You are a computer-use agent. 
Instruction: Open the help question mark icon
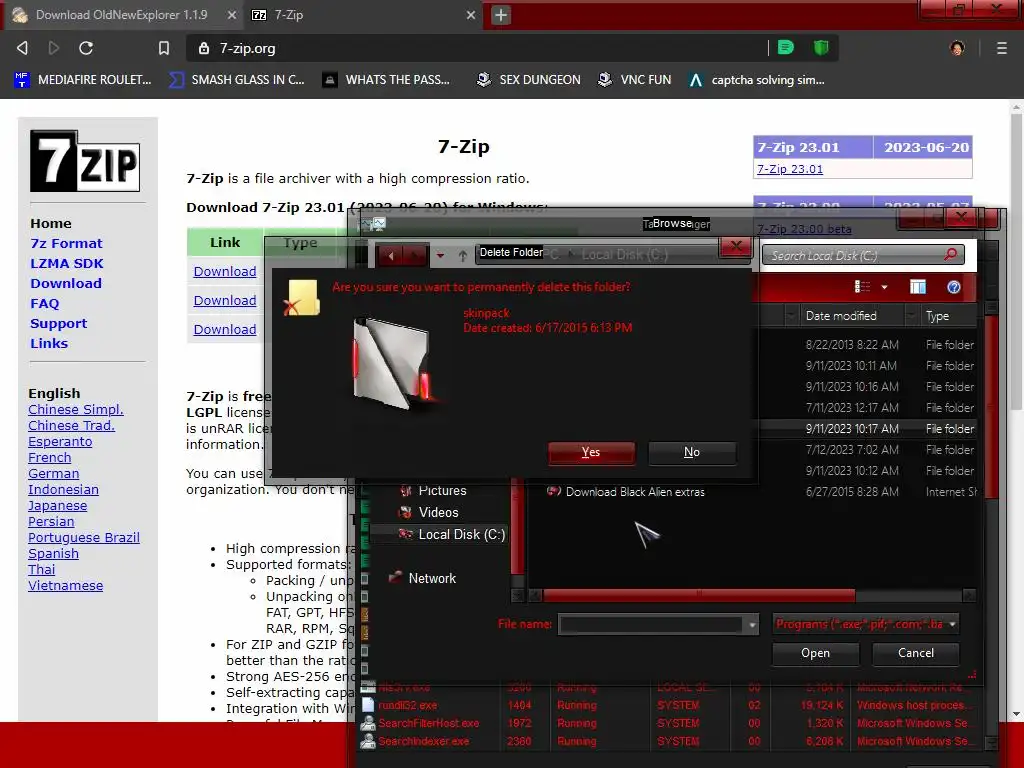click(953, 287)
